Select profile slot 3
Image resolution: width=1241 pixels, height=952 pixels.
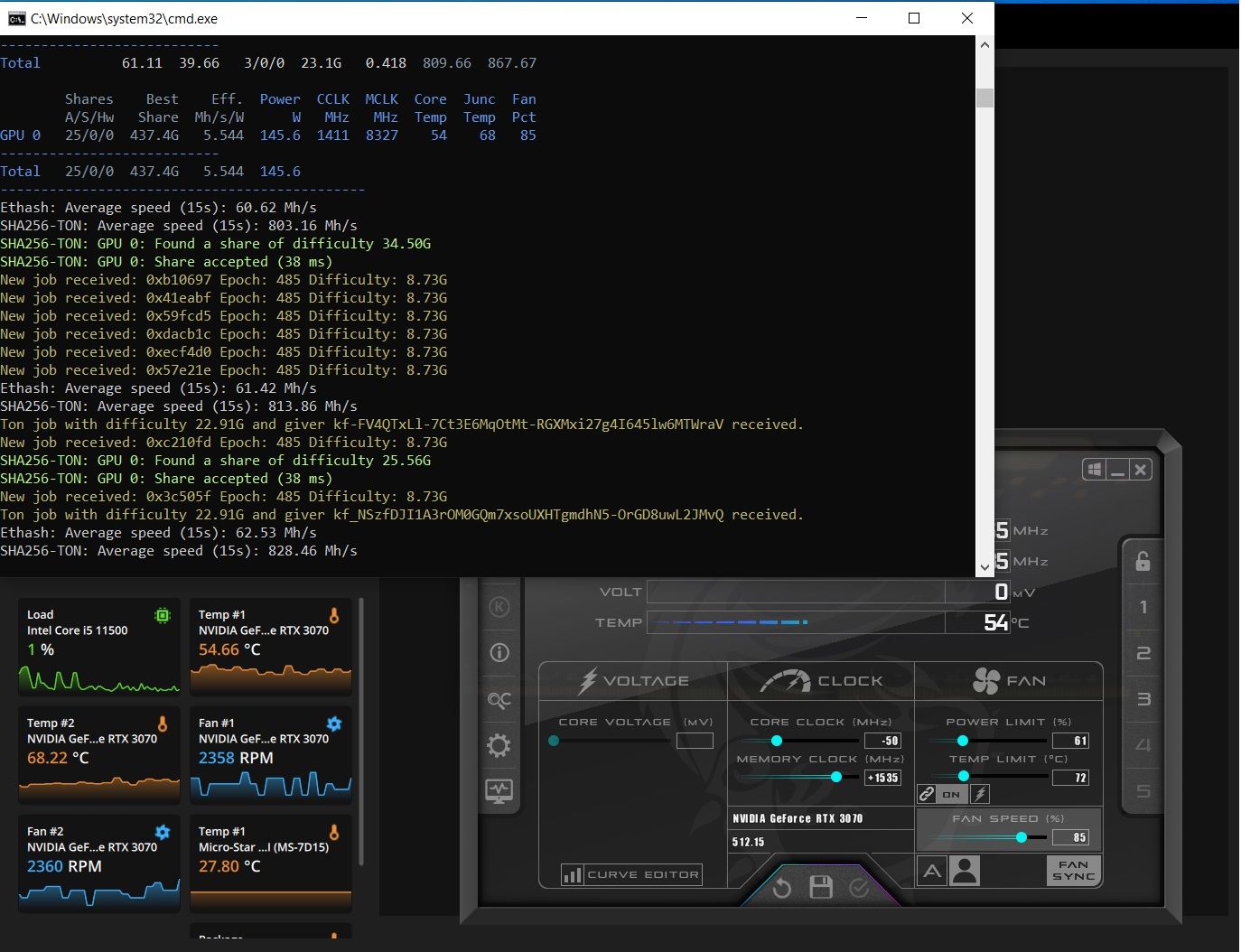tap(1143, 699)
